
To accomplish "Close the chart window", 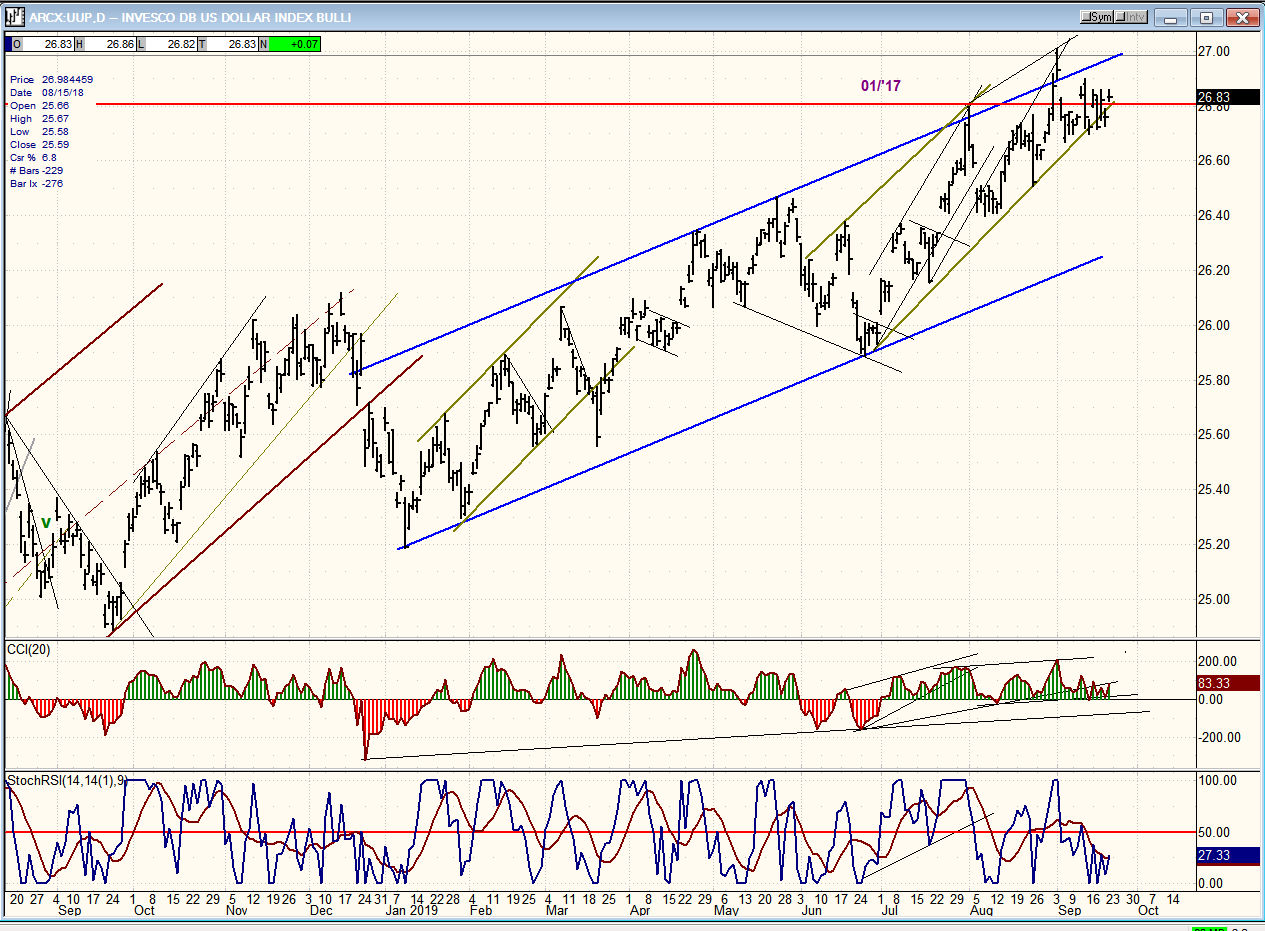I will (x=1241, y=17).
